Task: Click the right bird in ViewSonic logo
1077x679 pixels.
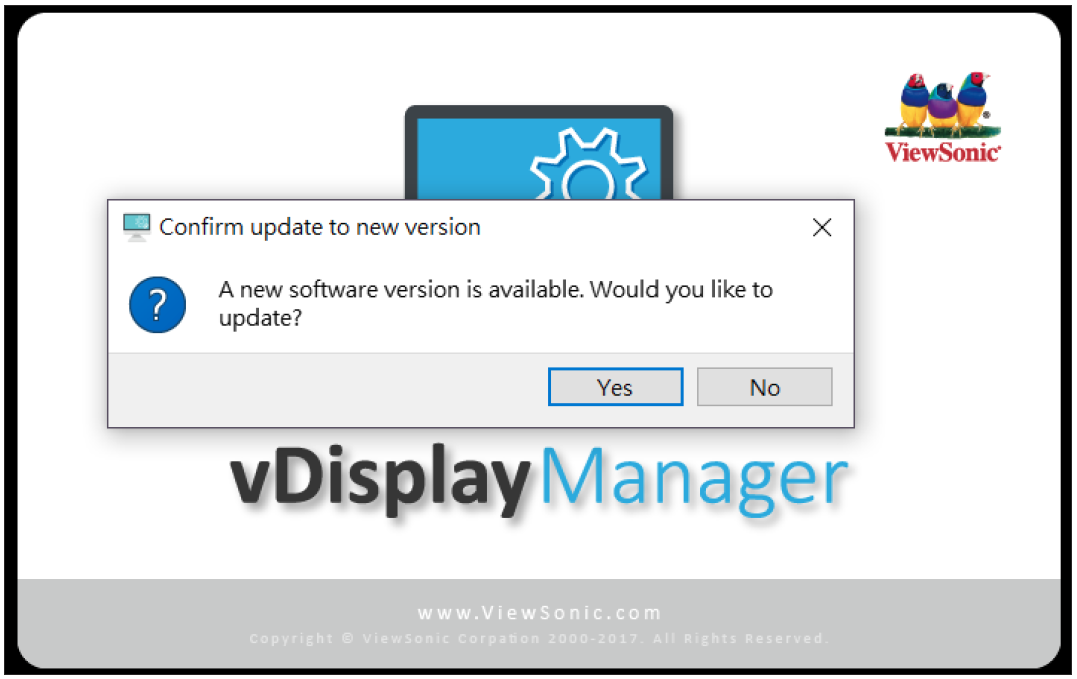Action: (x=973, y=99)
